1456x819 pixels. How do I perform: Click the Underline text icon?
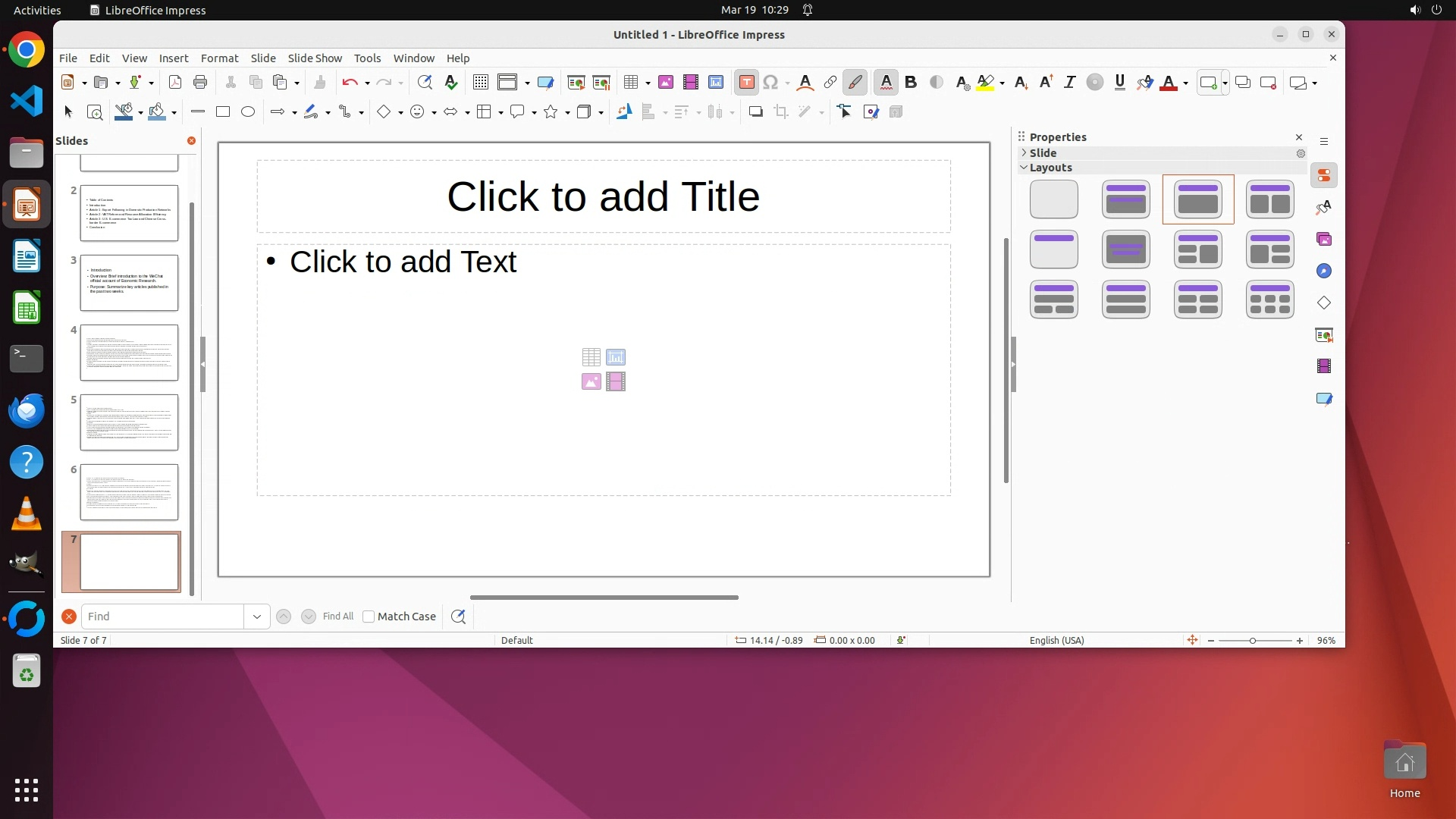[1119, 83]
